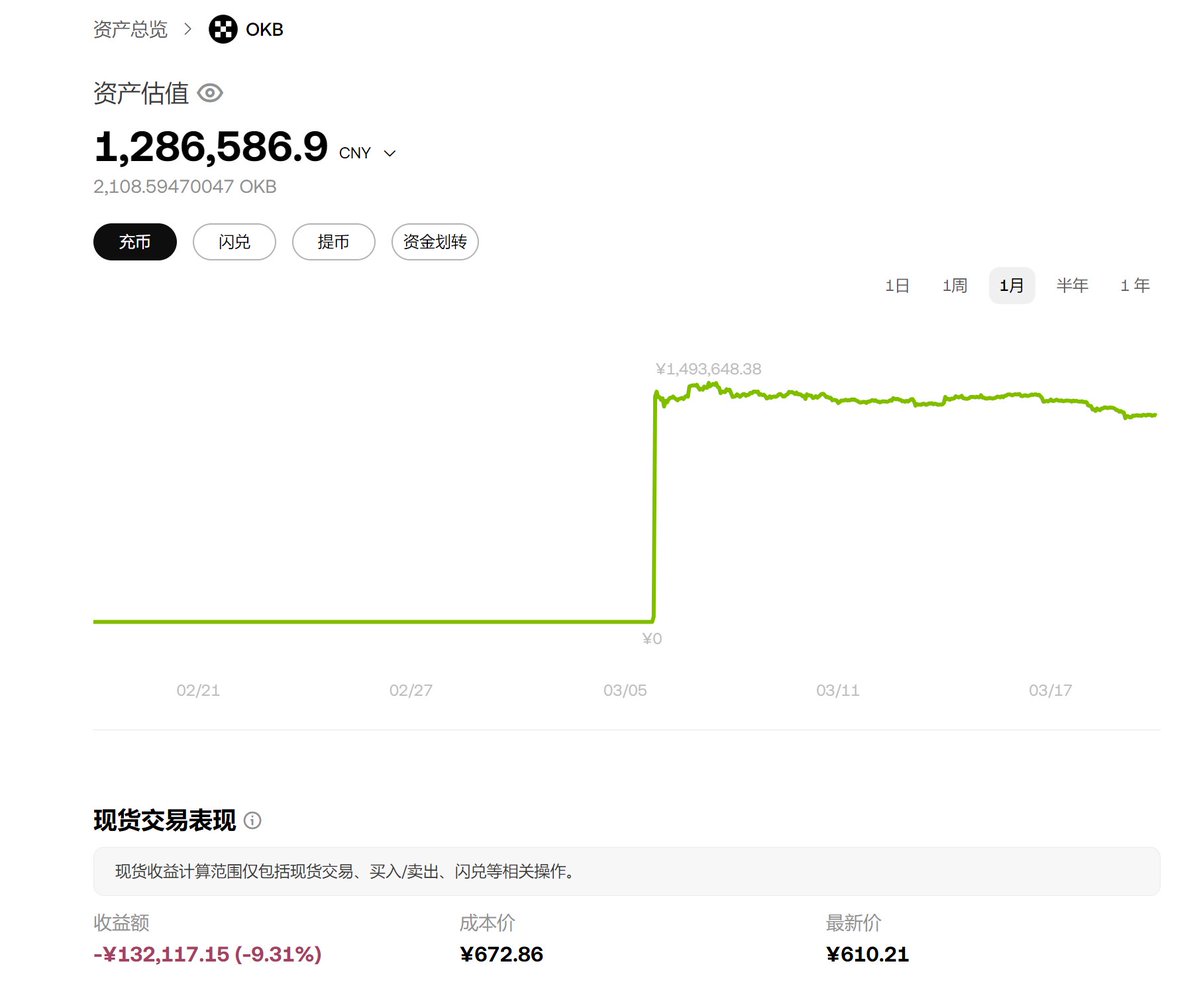Open the info tooltip beside 现货交易表现
Viewport: 1199px width, 994px height.
[x=252, y=821]
